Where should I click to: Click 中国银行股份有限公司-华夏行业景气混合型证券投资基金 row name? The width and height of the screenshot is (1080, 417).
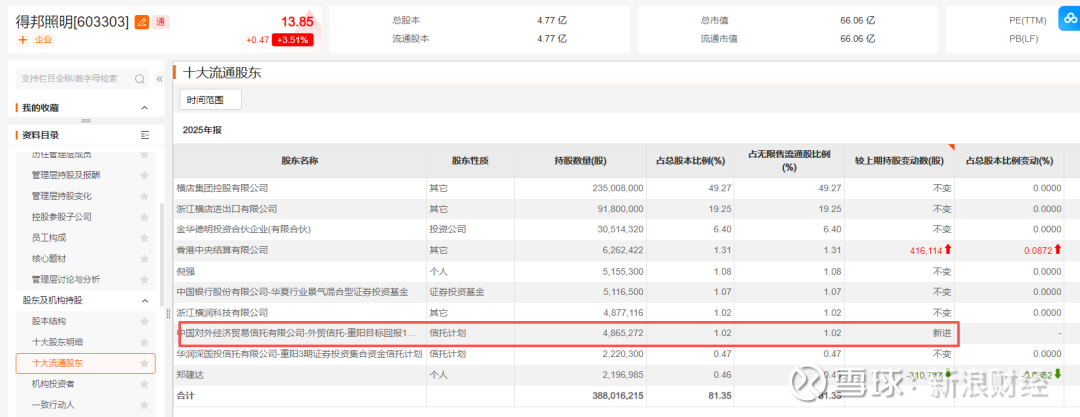pyautogui.click(x=292, y=292)
